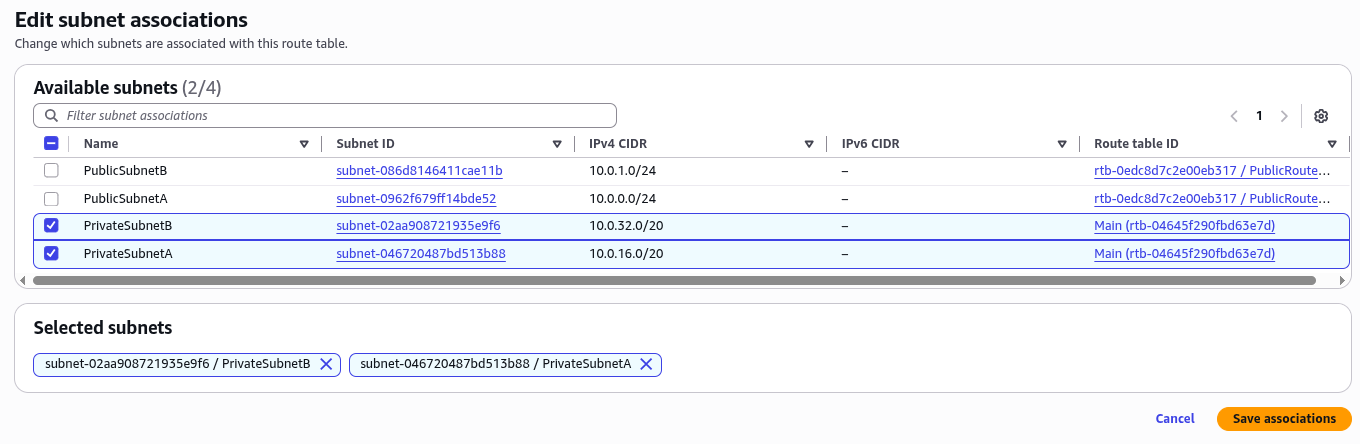Image resolution: width=1360 pixels, height=444 pixels.
Task: Click the Filter subnet associations field
Action: pyautogui.click(x=325, y=116)
